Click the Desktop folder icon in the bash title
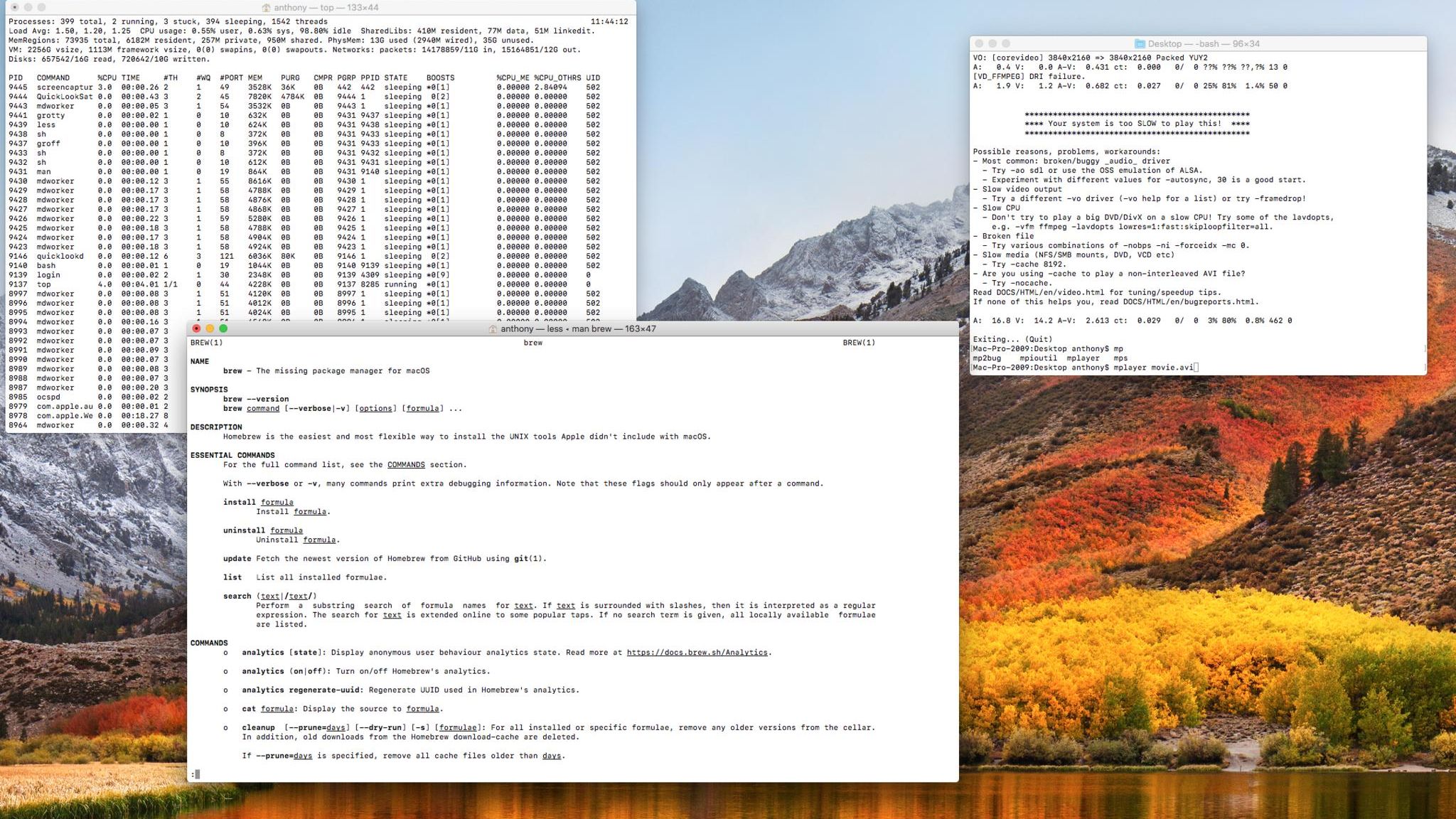1456x819 pixels. (x=1140, y=44)
